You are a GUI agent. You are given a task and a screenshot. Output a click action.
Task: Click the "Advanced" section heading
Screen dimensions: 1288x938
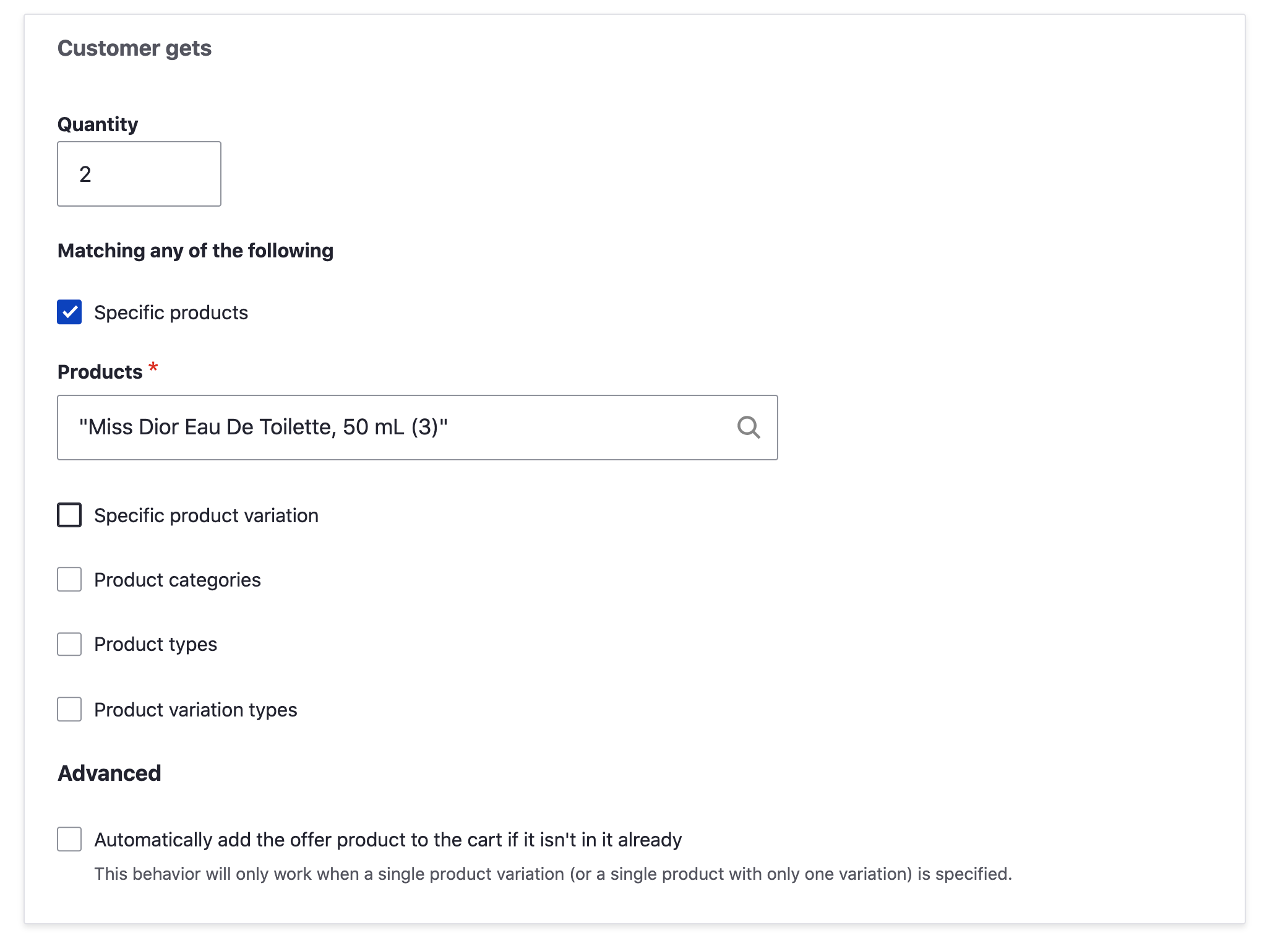pos(109,773)
